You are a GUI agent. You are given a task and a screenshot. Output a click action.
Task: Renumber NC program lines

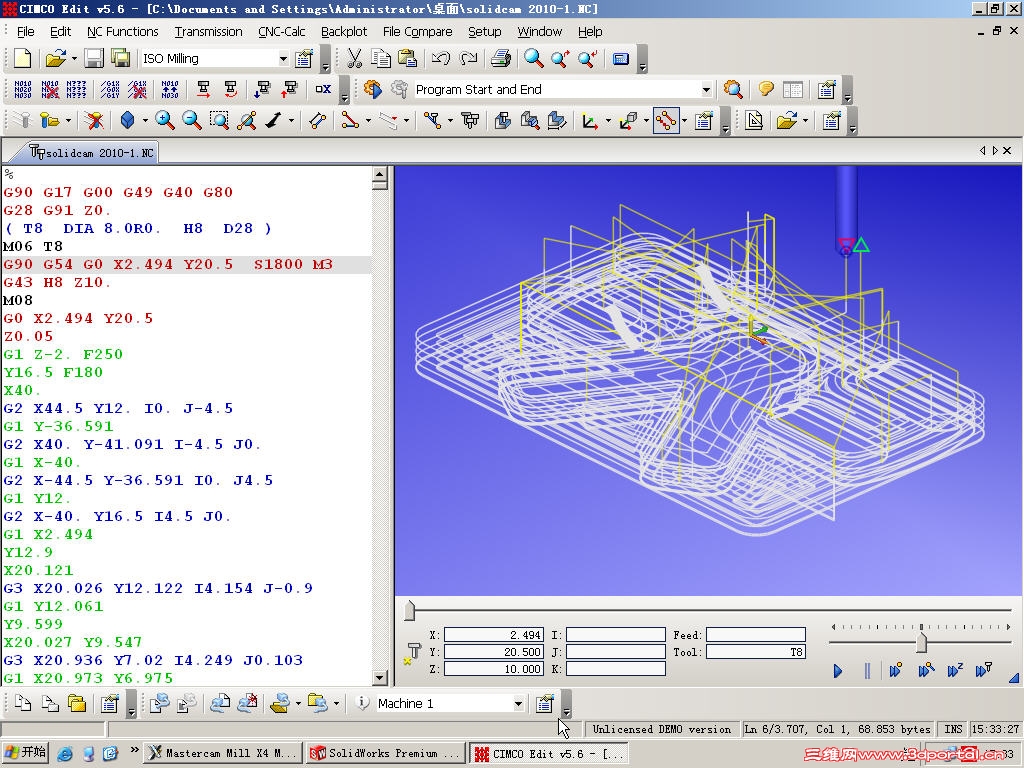pyautogui.click(x=22, y=90)
